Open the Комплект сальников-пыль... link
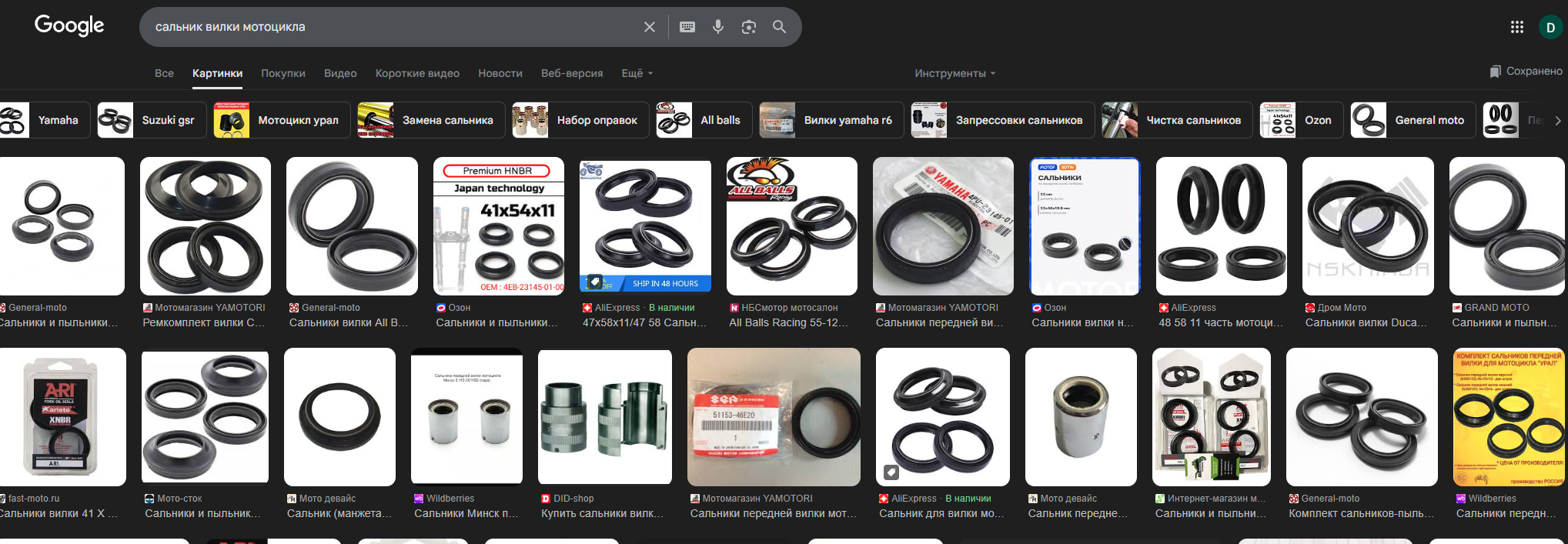 (x=1362, y=513)
